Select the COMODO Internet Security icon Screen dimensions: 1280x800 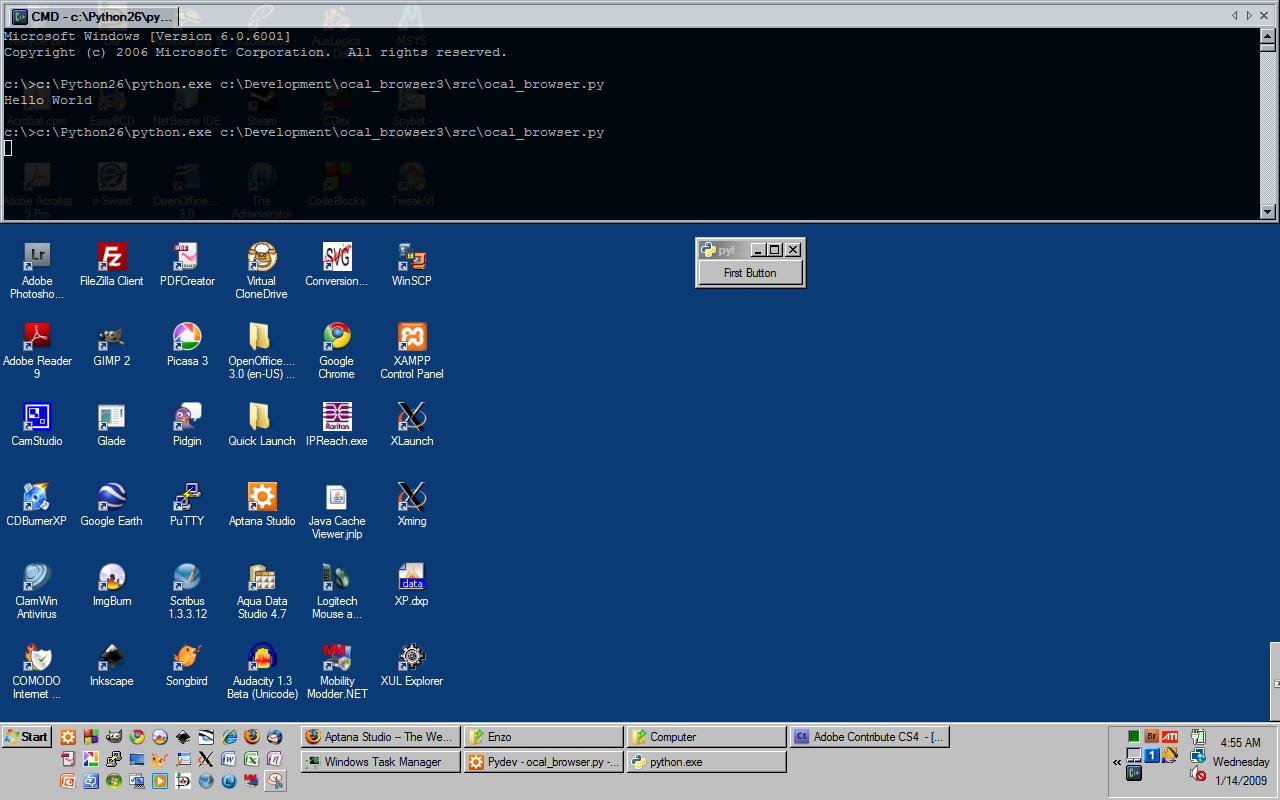(37, 670)
